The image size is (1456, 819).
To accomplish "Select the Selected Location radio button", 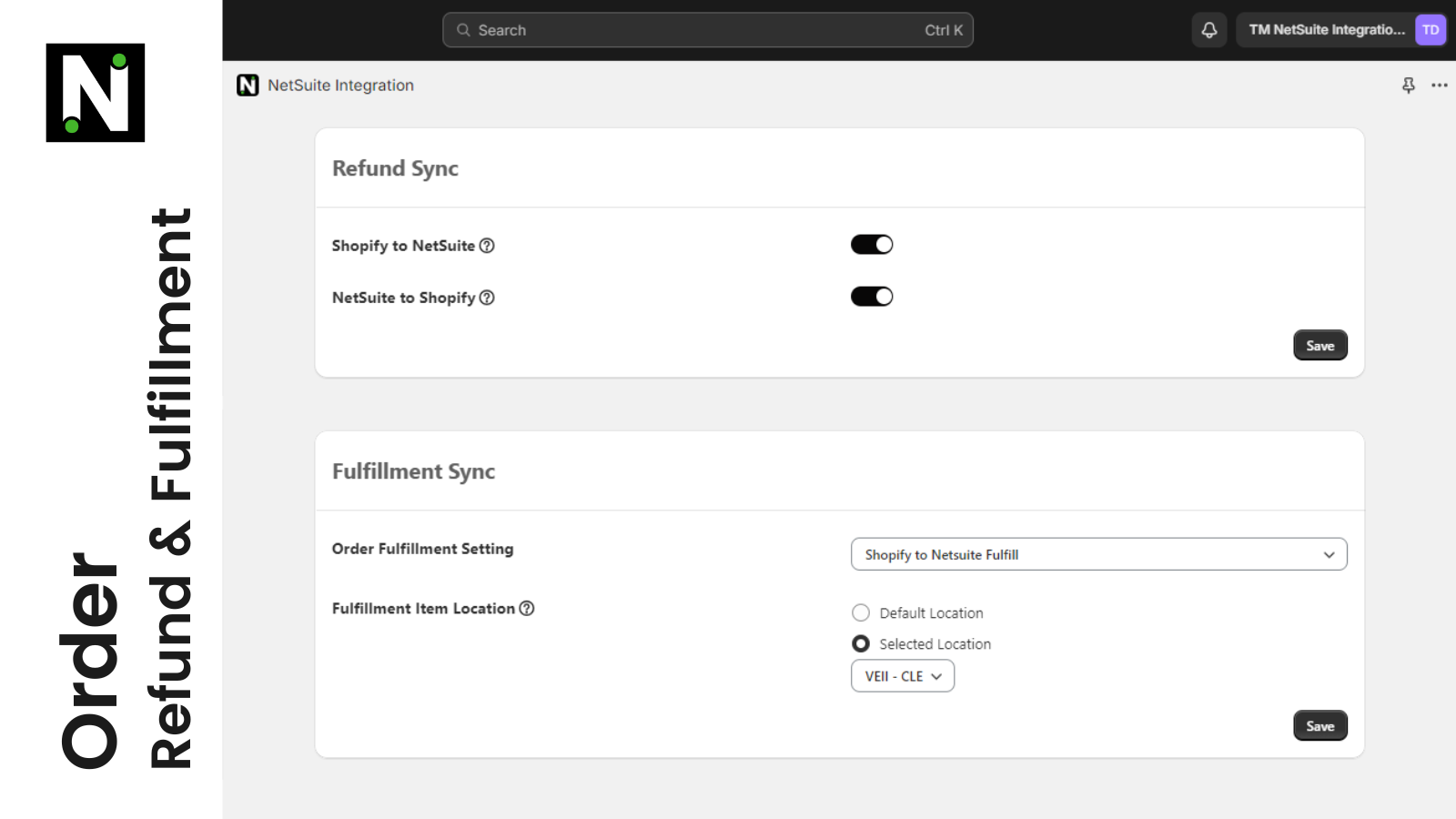I will tap(861, 643).
